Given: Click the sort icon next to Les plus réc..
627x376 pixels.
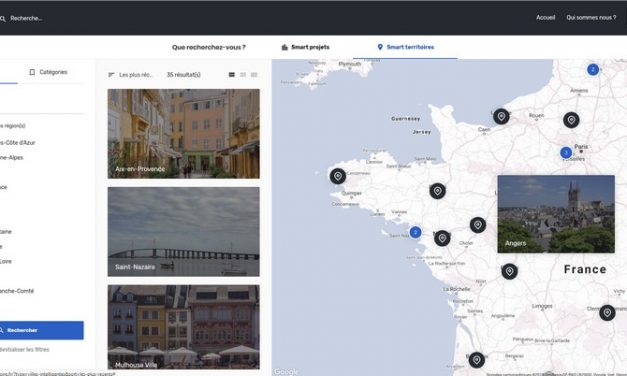Looking at the screenshot, I should [112, 75].
